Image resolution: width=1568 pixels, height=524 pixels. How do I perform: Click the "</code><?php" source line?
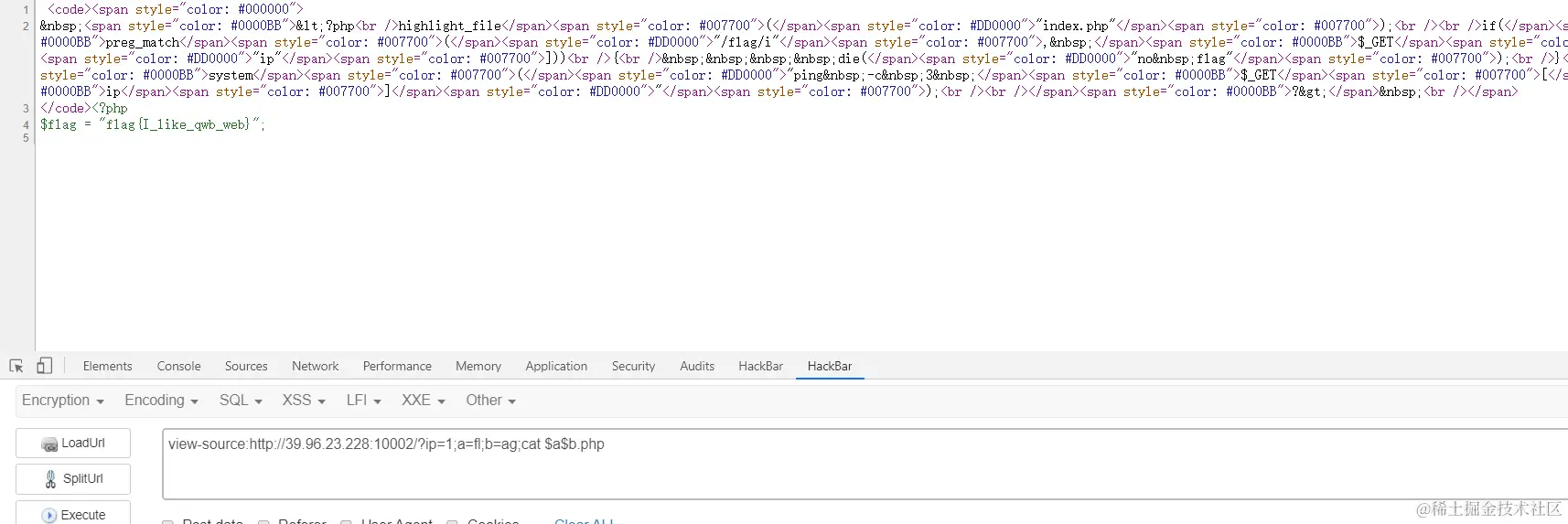pos(84,108)
